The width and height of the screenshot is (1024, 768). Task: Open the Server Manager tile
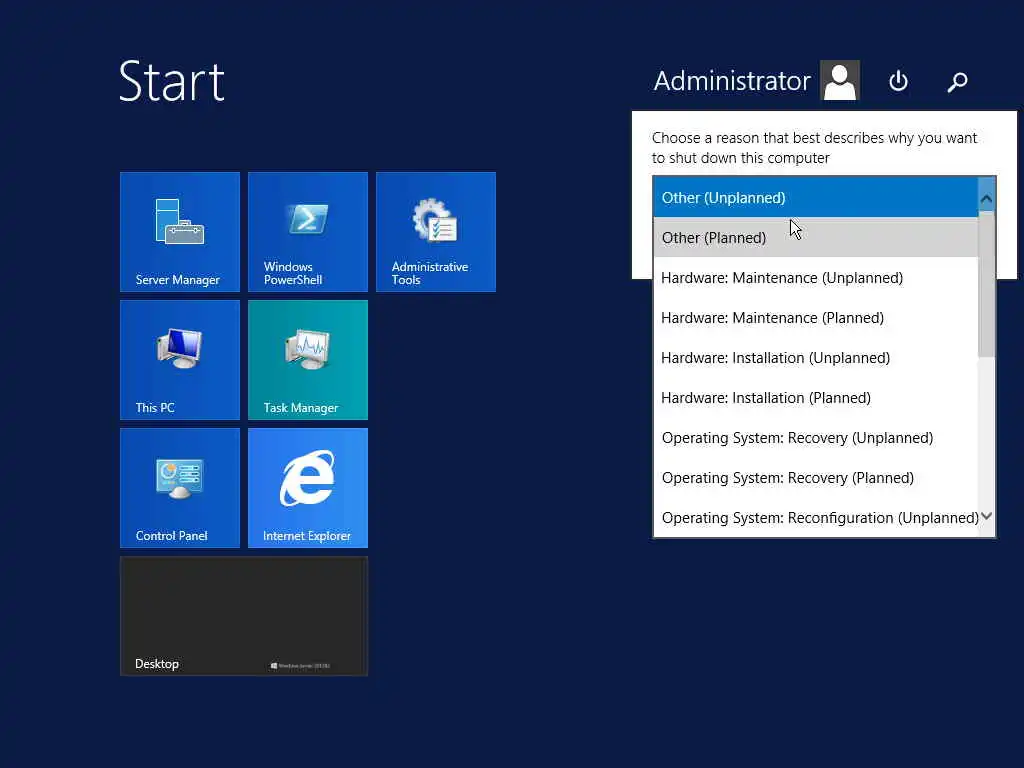[x=180, y=232]
